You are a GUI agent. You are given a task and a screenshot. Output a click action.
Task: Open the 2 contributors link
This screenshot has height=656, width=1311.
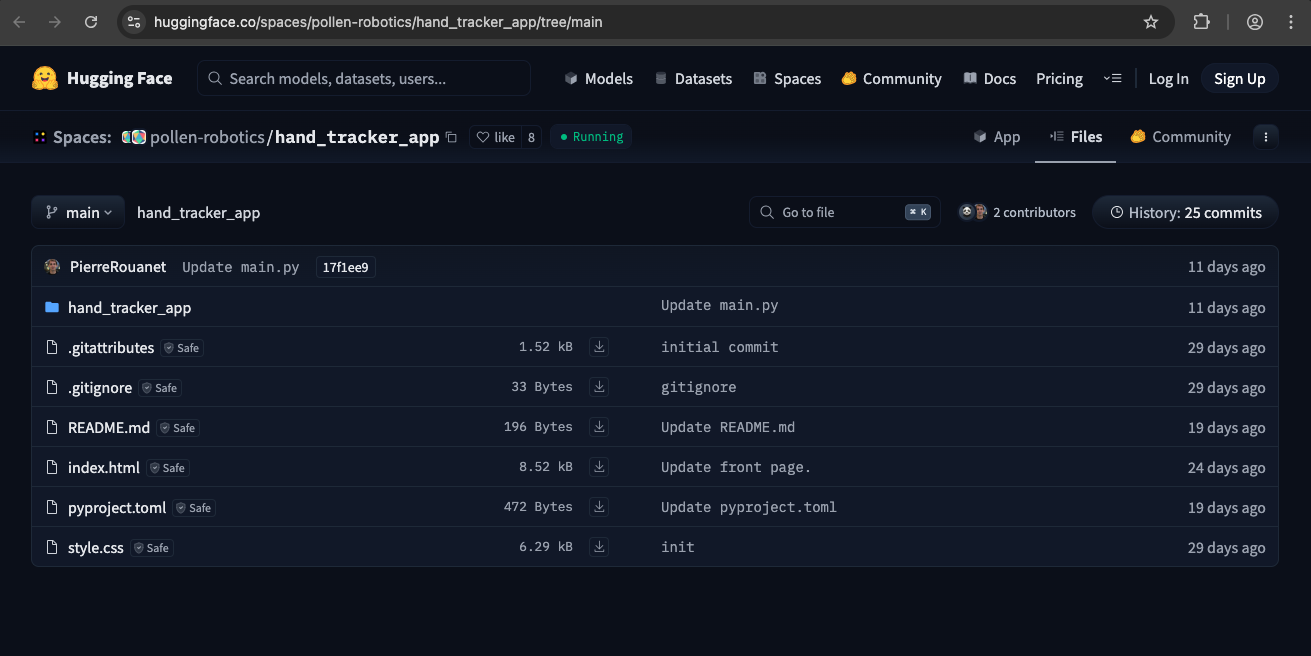[x=1034, y=213]
